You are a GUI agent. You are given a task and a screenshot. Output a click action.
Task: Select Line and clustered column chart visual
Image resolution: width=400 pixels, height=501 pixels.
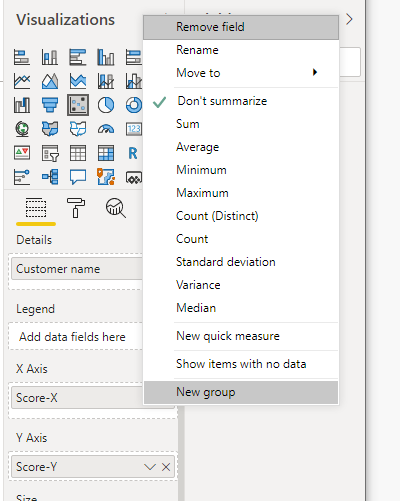coord(134,81)
